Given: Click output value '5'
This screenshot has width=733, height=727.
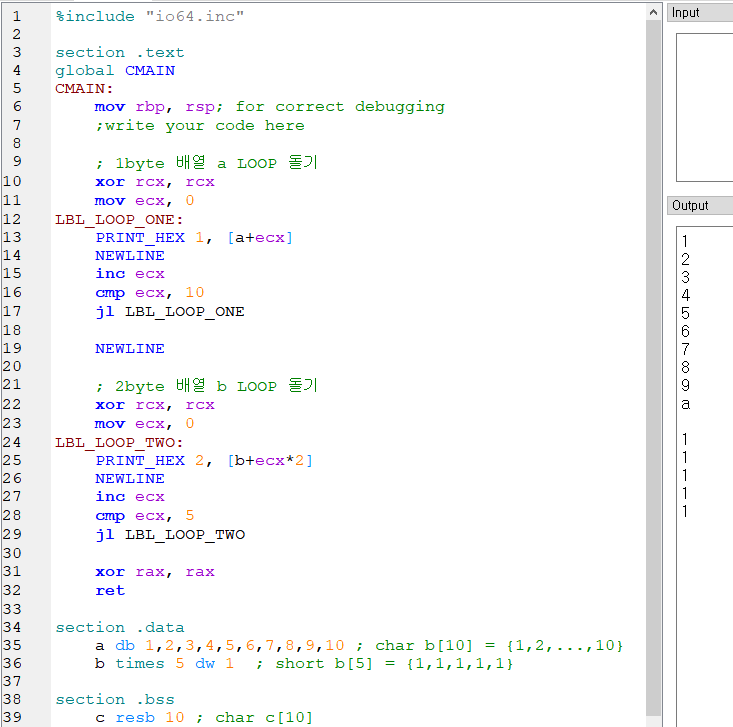Looking at the screenshot, I should coord(685,313).
